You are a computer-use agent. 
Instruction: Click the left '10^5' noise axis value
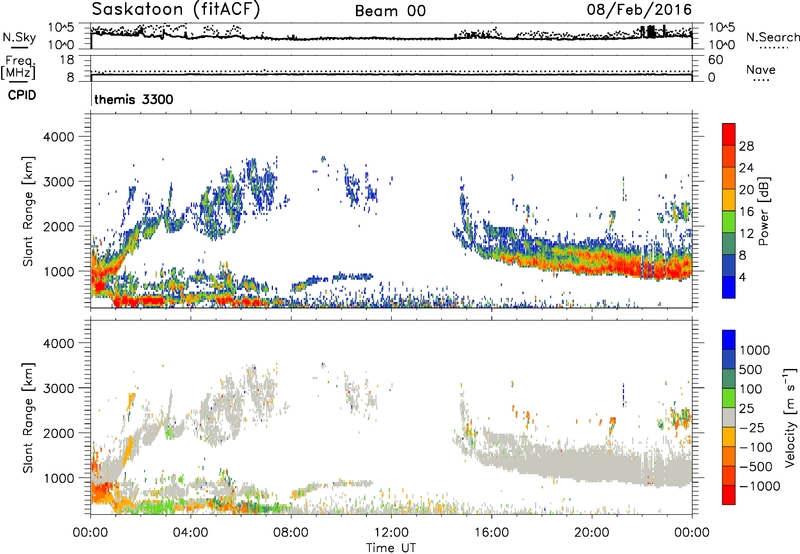click(x=61, y=28)
